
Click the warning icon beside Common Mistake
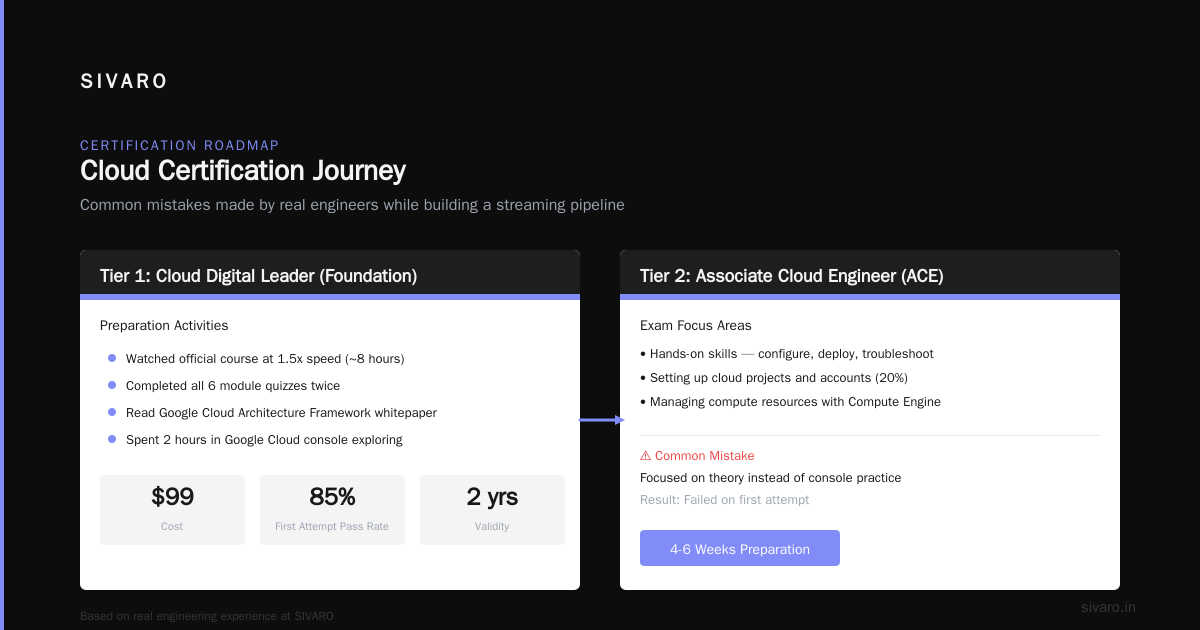645,456
